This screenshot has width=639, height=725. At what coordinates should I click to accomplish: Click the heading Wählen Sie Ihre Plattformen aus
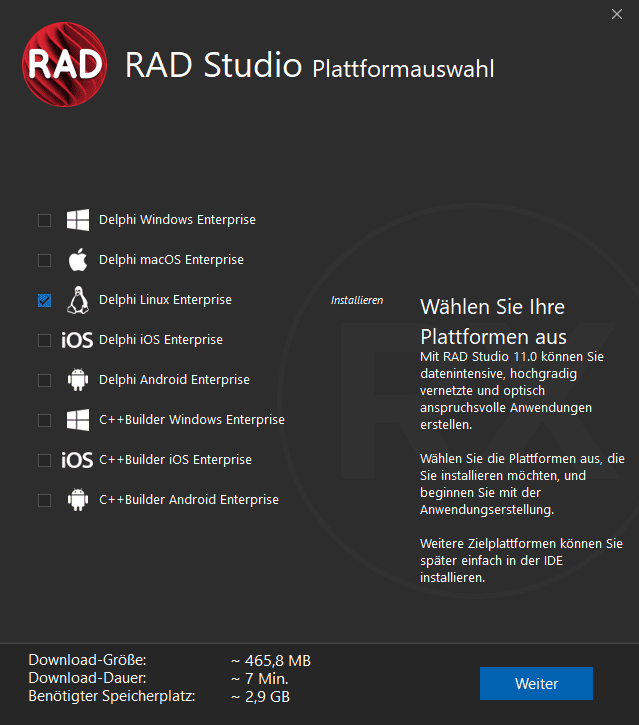493,322
